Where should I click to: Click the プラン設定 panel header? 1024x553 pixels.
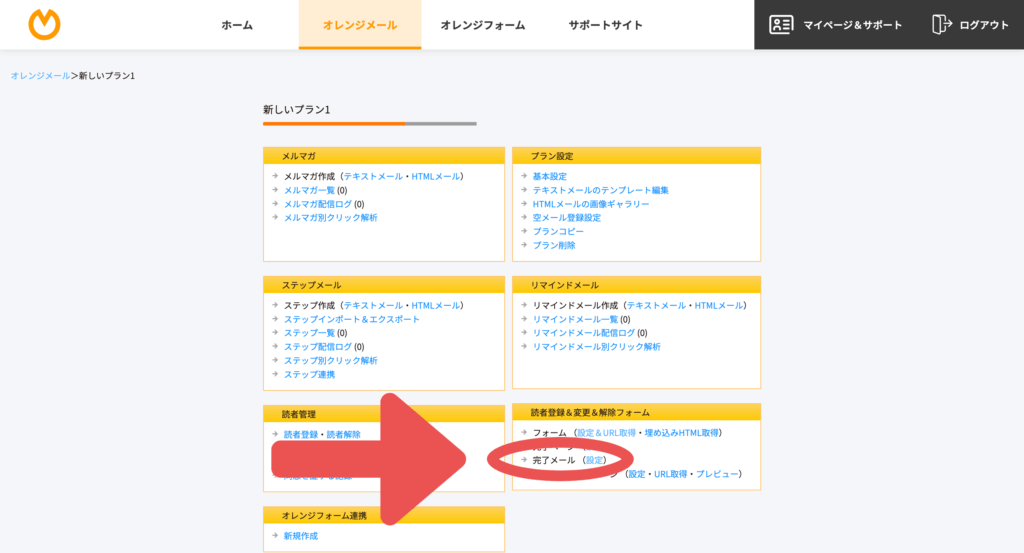point(637,156)
